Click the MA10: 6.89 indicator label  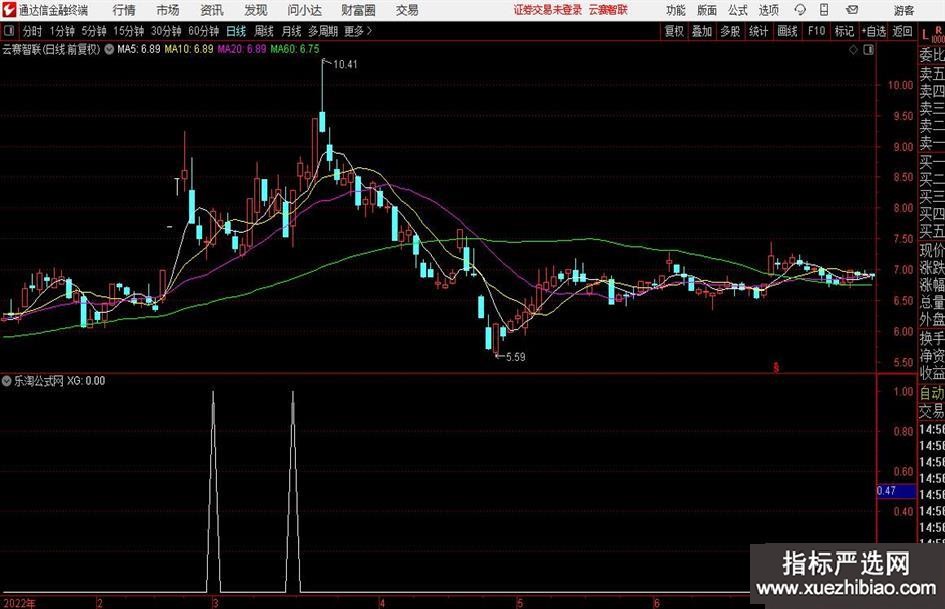pyautogui.click(x=189, y=49)
